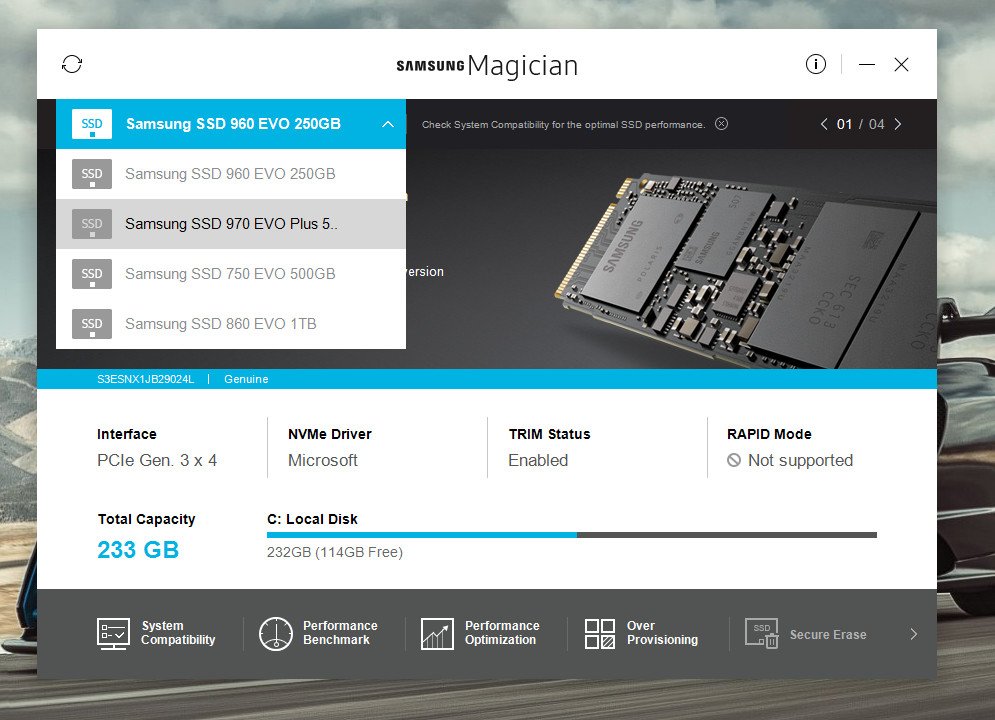The height and width of the screenshot is (720, 995).
Task: Select the Secure Erase icon
Action: pos(761,634)
